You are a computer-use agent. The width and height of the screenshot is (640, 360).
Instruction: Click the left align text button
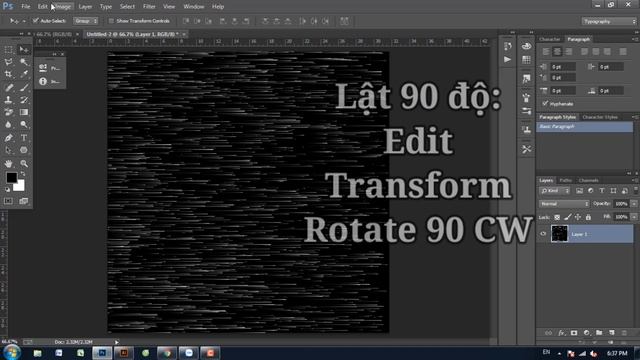click(x=546, y=52)
